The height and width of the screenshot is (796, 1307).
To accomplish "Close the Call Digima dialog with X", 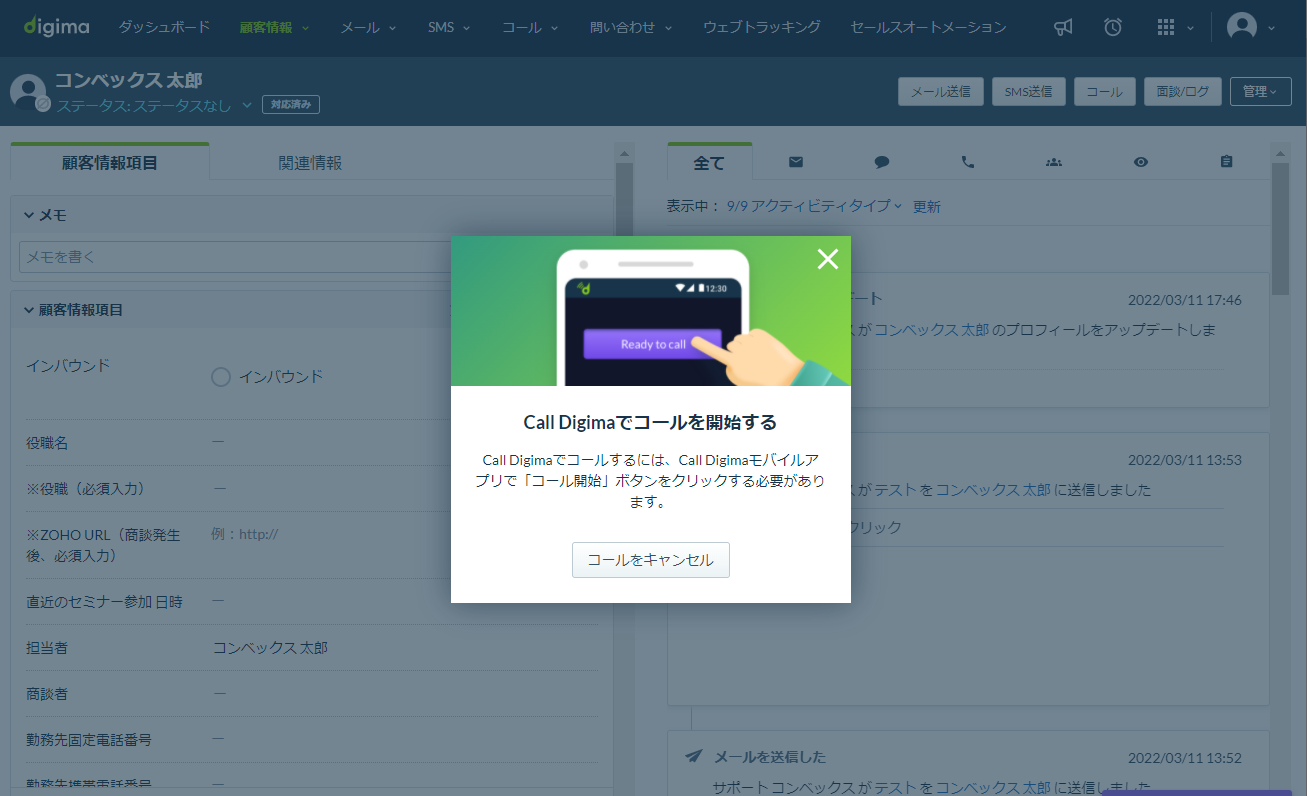I will coord(827,259).
